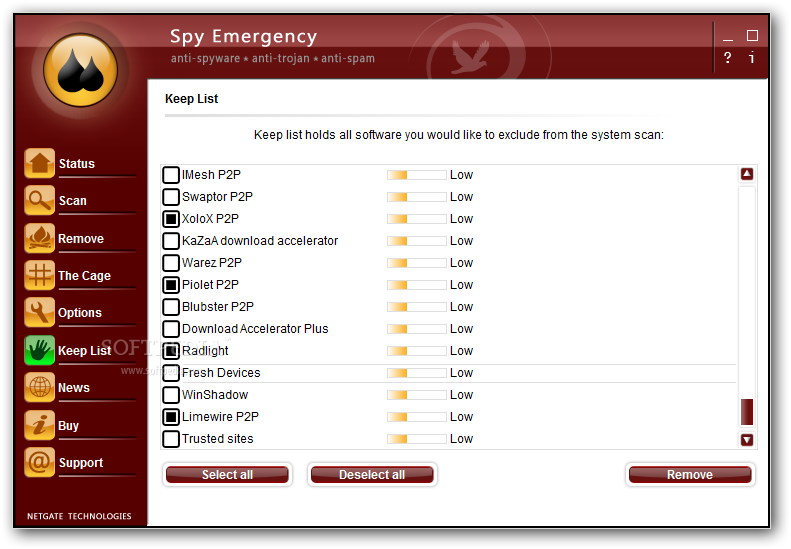Click the Netgate Technologies footer text
Viewport: 791px width, 549px height.
(79, 516)
